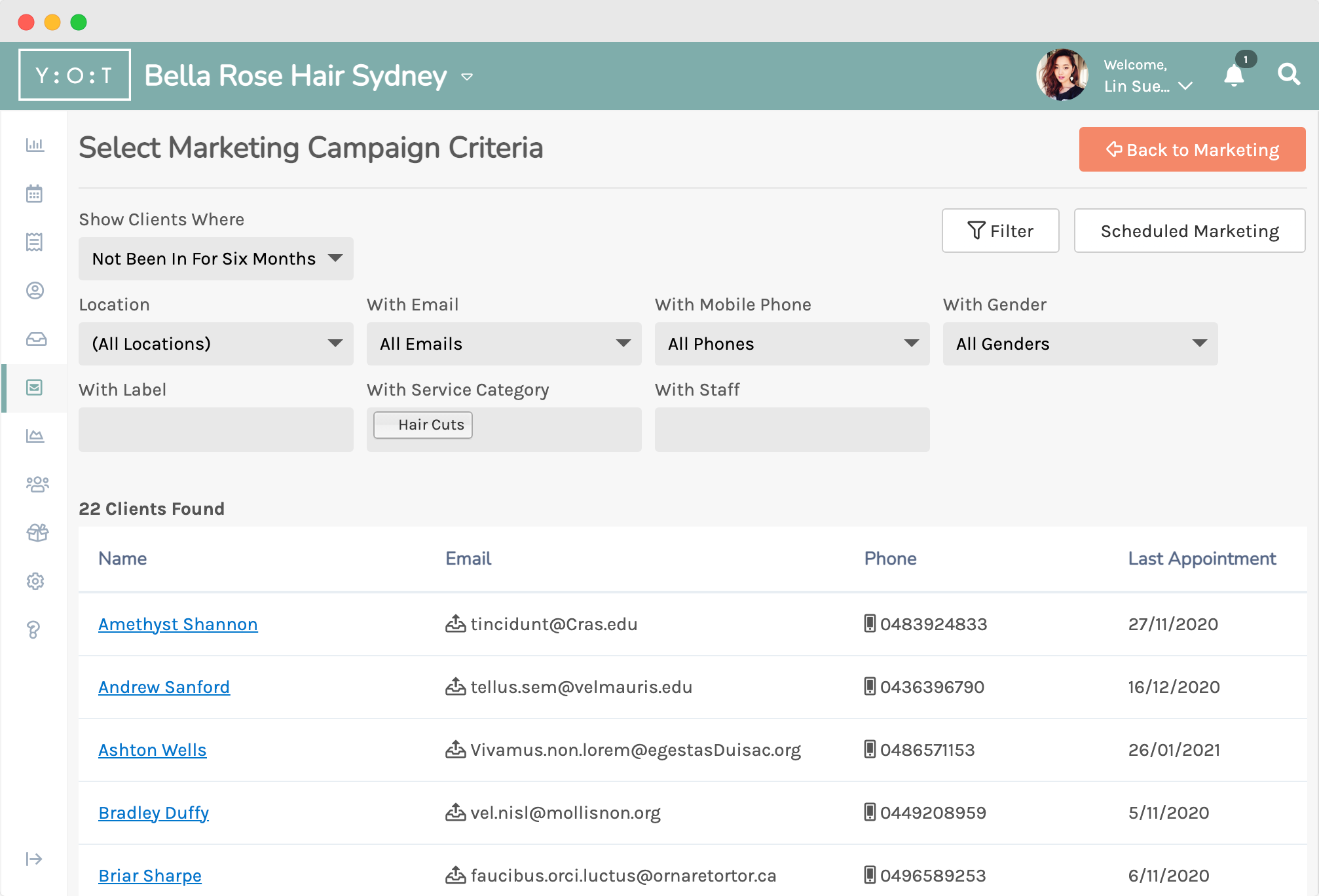Click Lin Sue's profile avatar
The width and height of the screenshot is (1319, 896).
(1062, 75)
